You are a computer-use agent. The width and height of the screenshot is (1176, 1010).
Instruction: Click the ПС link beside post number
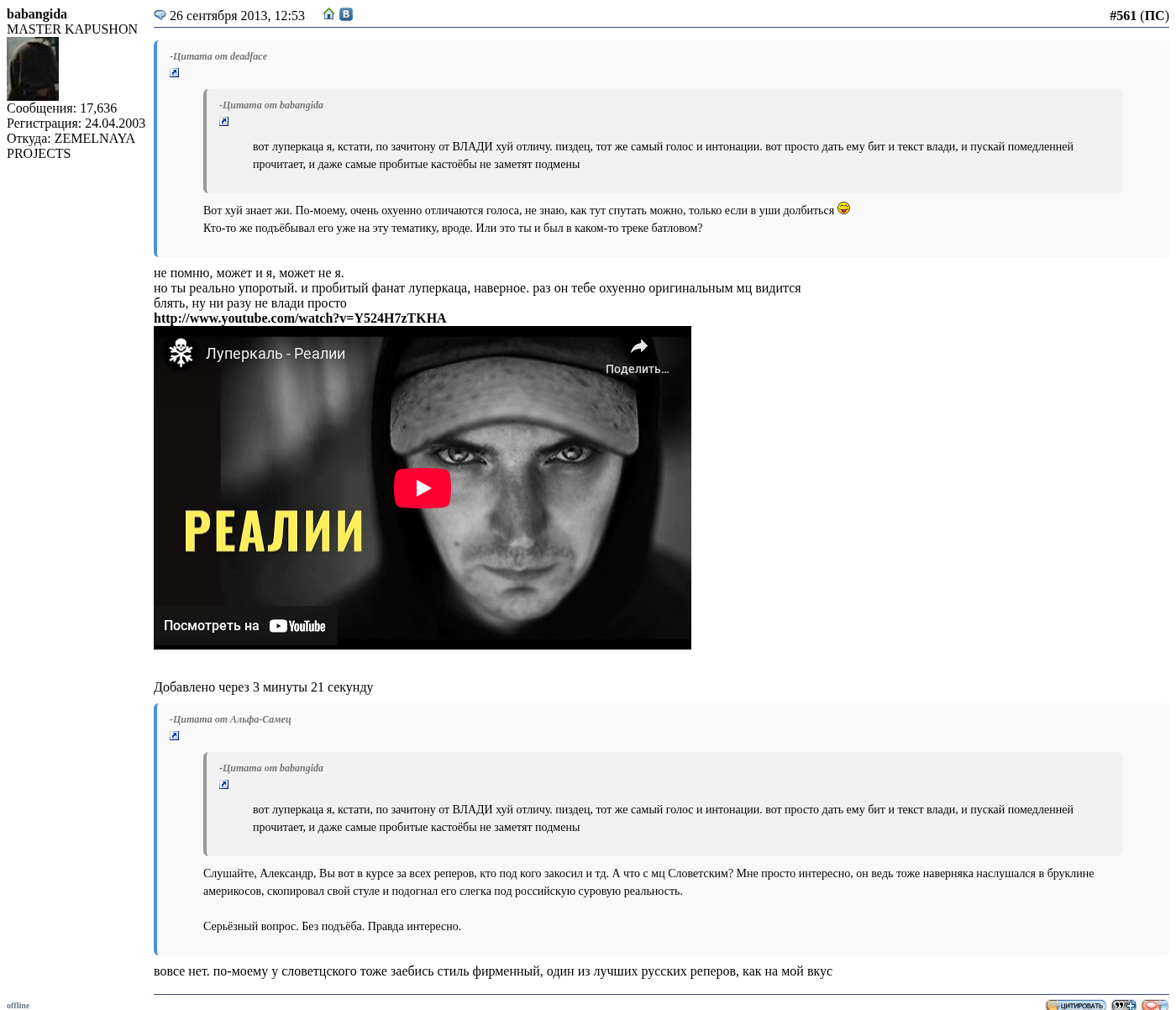1154,16
